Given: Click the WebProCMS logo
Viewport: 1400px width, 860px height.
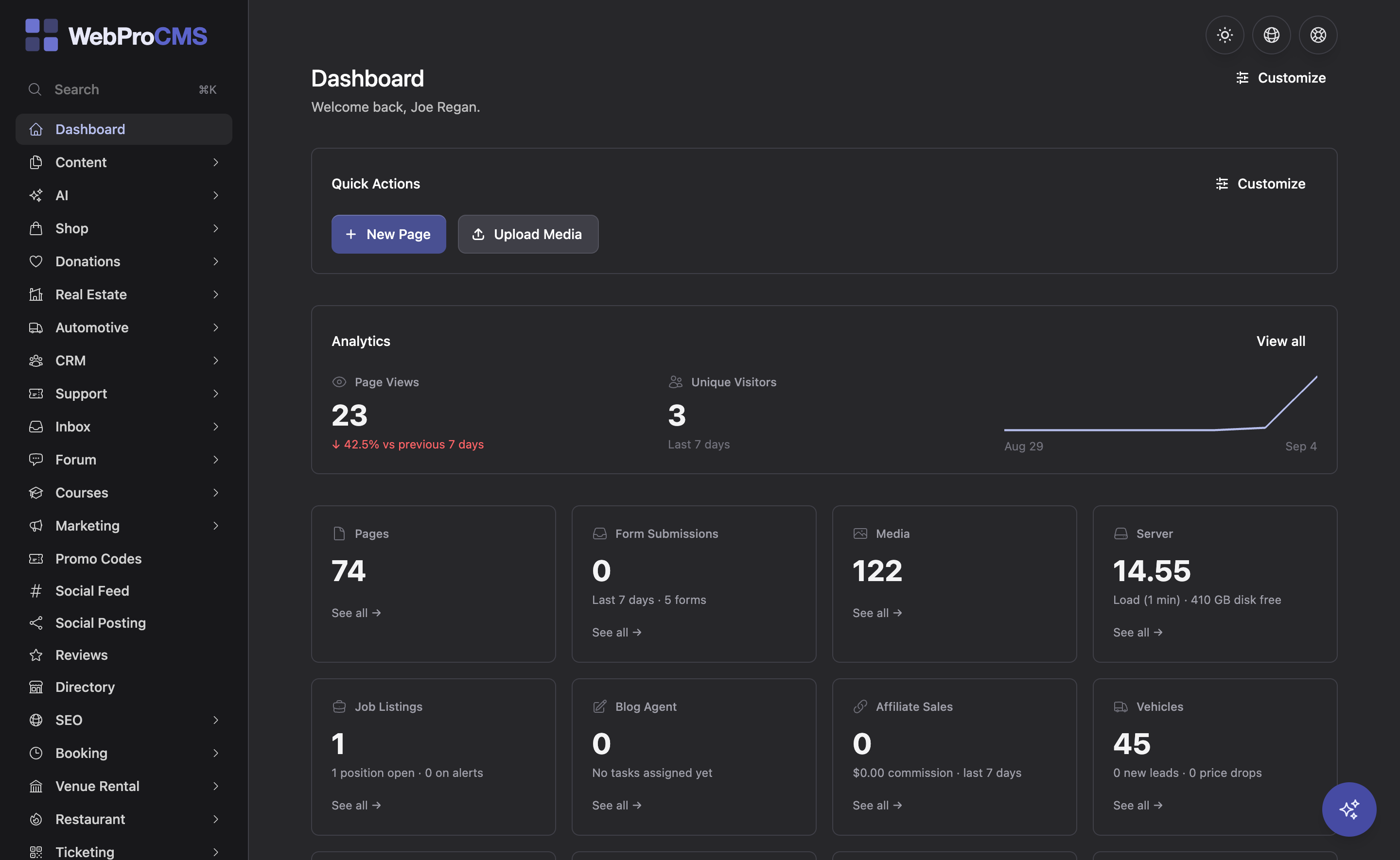Looking at the screenshot, I should (x=116, y=35).
